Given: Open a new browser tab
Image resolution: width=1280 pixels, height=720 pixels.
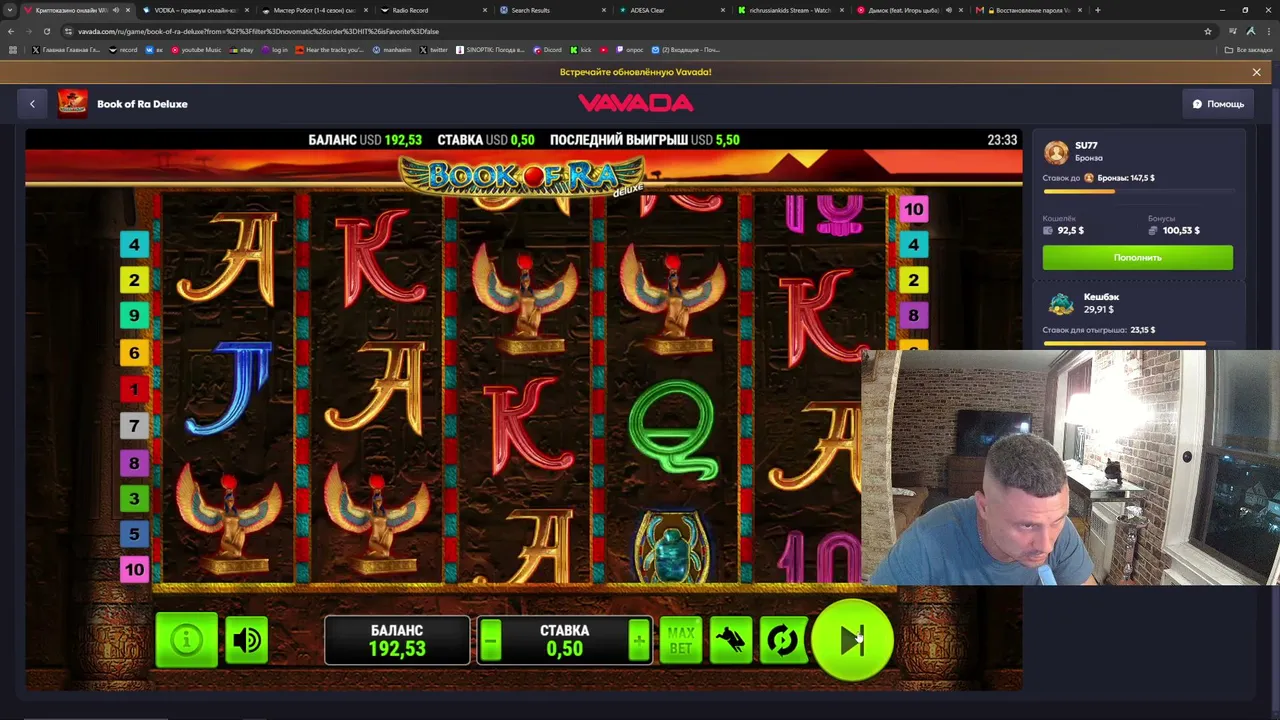Looking at the screenshot, I should (x=1098, y=10).
